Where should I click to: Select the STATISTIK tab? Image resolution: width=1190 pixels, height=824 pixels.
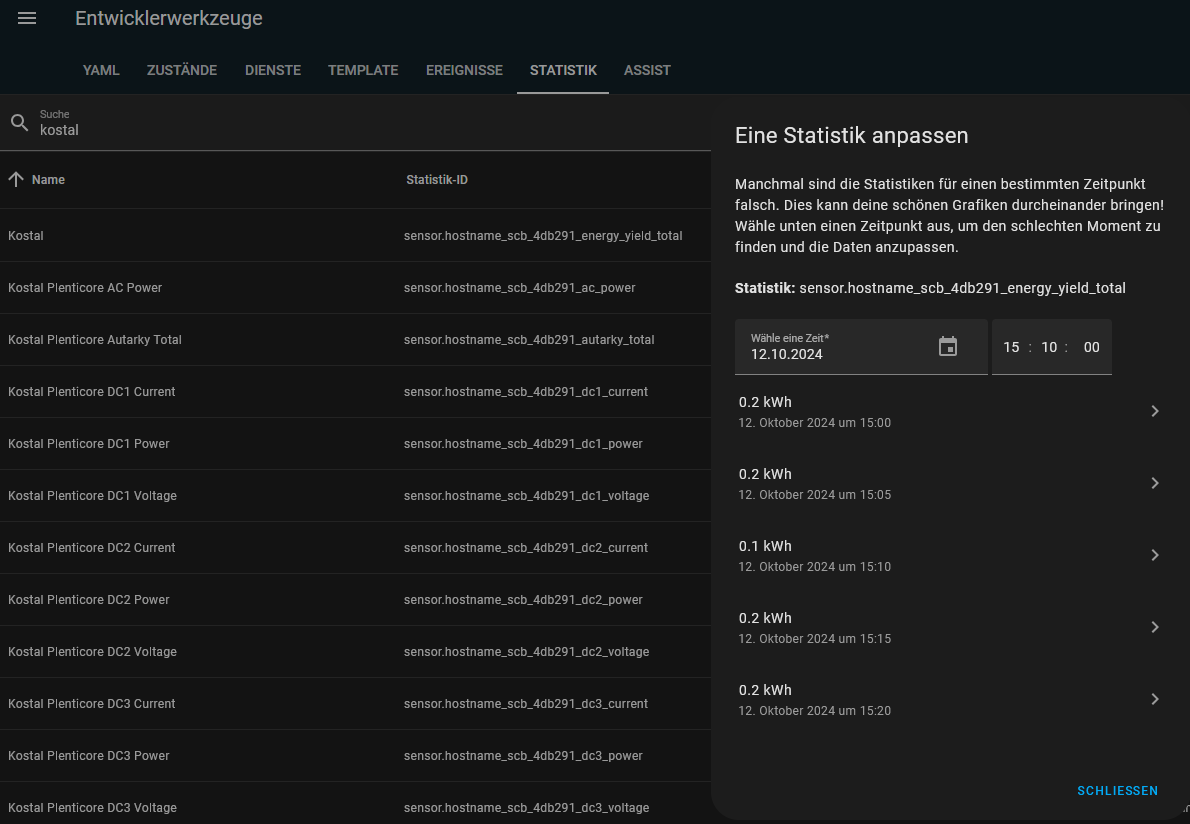coord(563,71)
